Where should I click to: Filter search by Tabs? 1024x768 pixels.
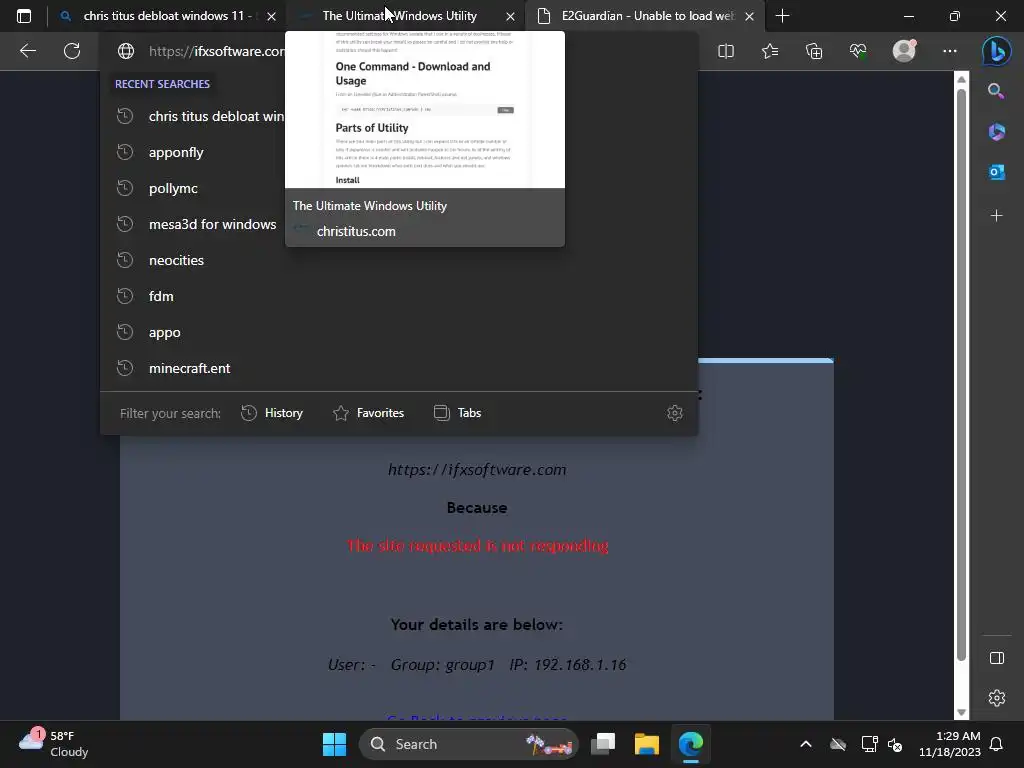tap(457, 413)
